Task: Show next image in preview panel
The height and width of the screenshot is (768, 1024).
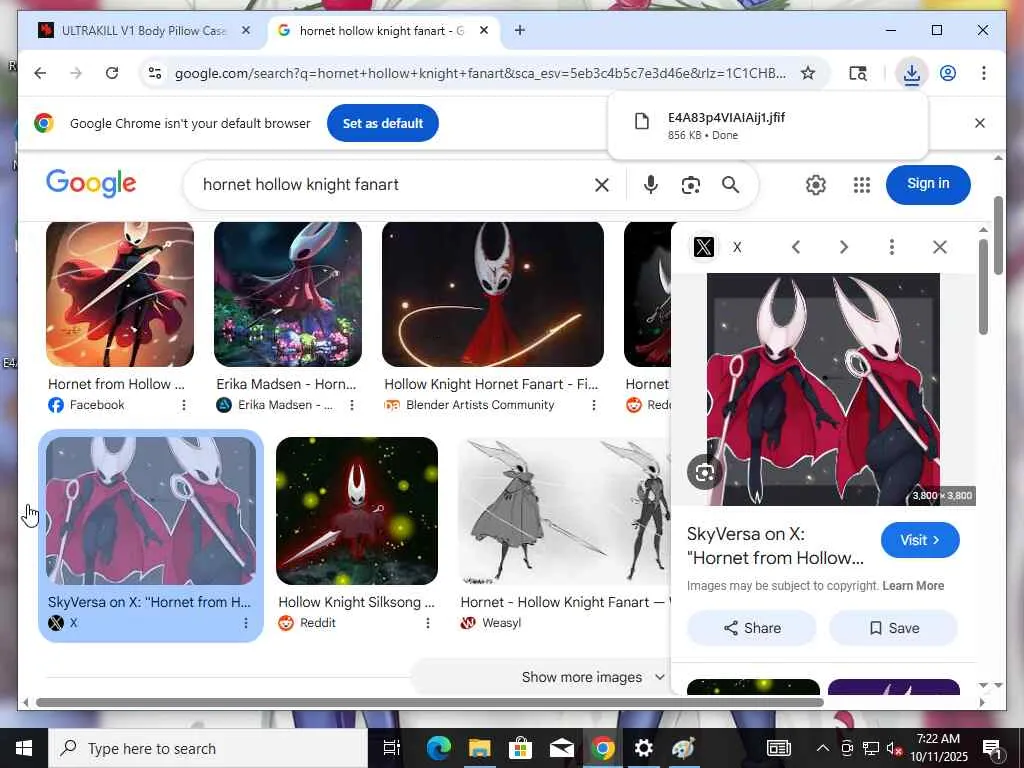Action: click(843, 247)
